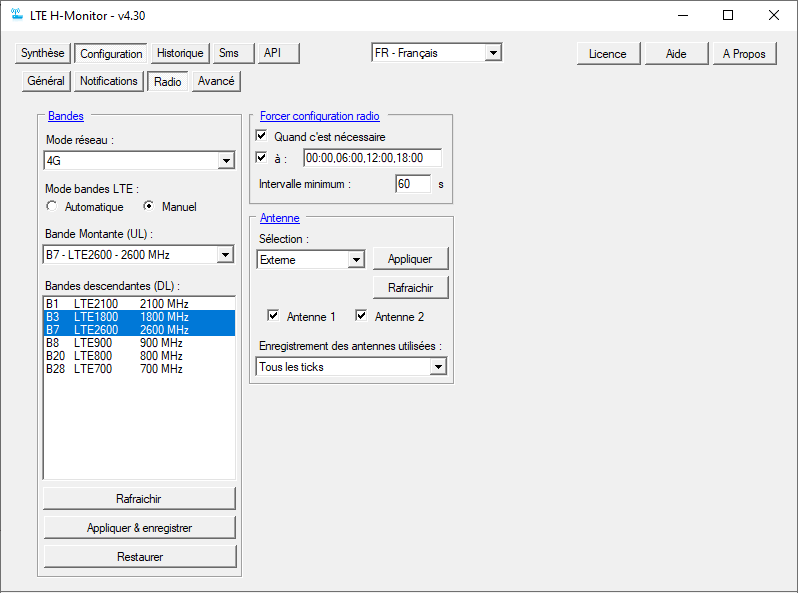798x593 pixels.
Task: Open the Notifications sub-tab
Action: (109, 82)
